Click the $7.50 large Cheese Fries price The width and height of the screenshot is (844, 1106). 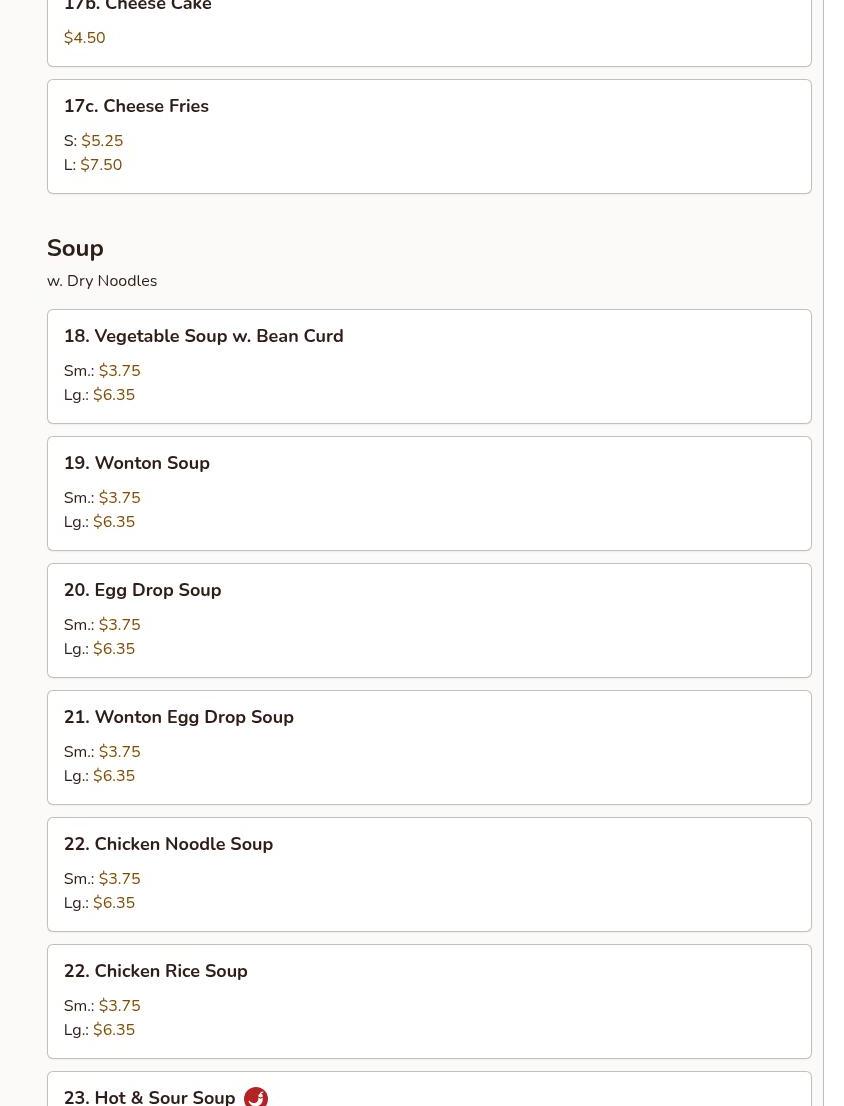(101, 165)
